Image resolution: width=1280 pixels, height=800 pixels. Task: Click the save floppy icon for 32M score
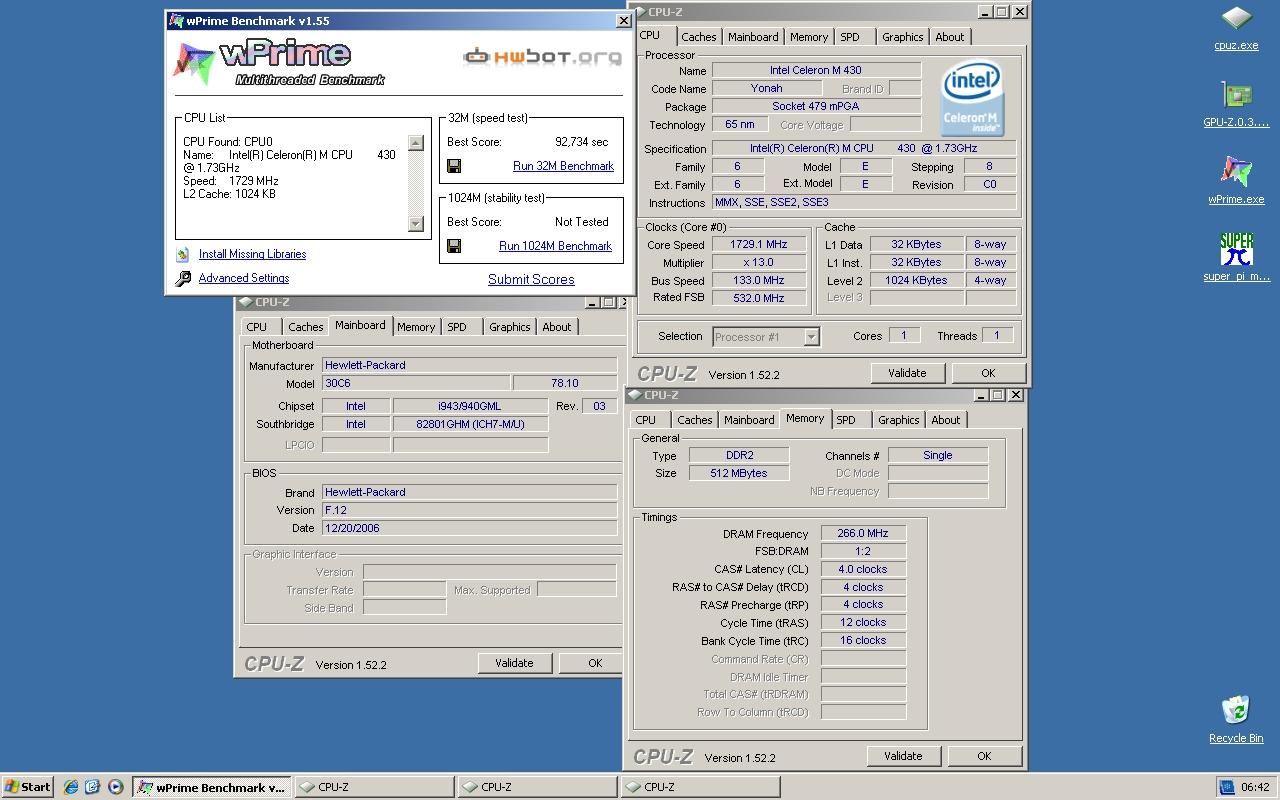(x=454, y=166)
